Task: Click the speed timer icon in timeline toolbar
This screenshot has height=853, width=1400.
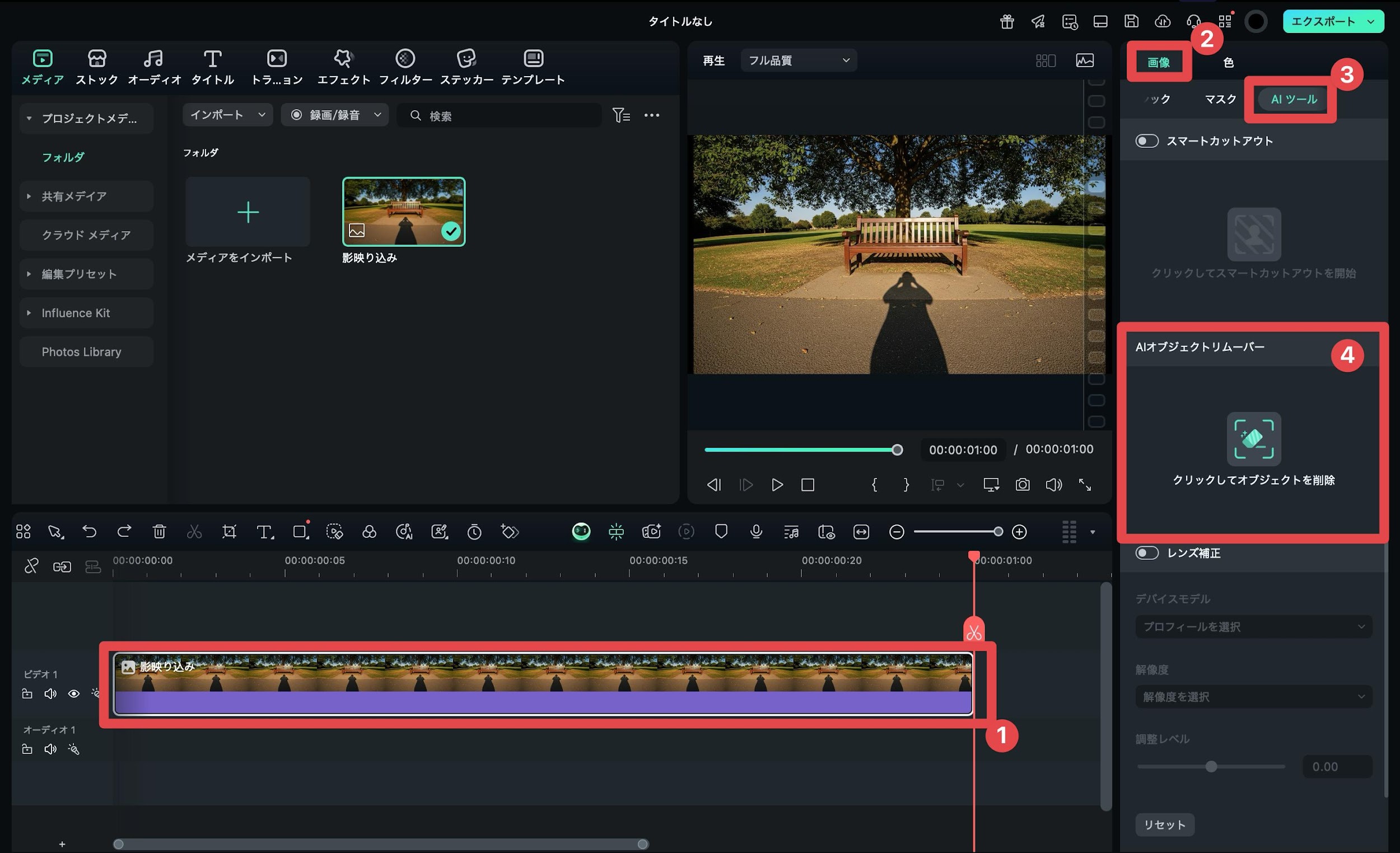Action: coord(474,532)
